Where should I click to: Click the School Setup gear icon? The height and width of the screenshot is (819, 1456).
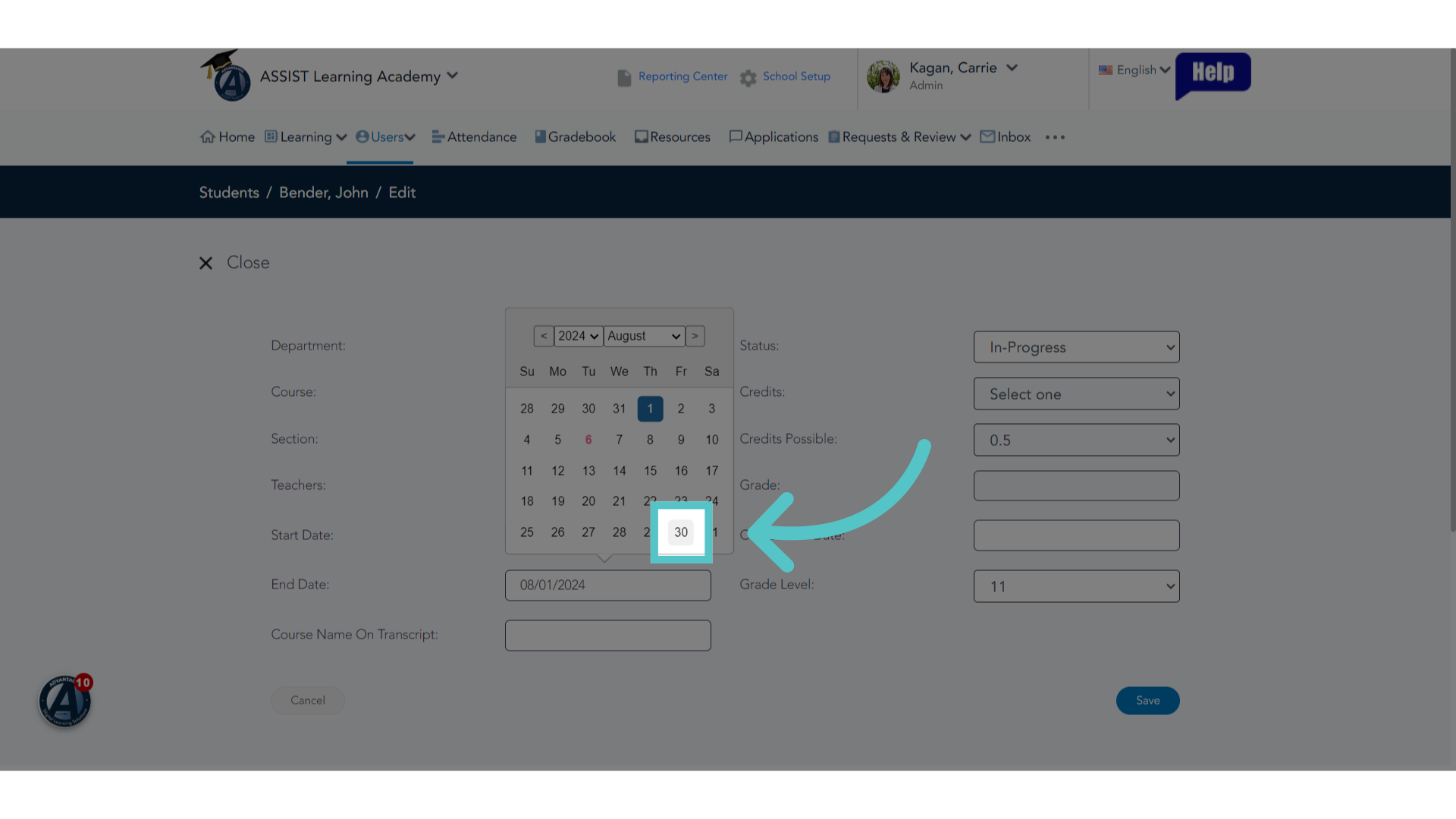(748, 77)
